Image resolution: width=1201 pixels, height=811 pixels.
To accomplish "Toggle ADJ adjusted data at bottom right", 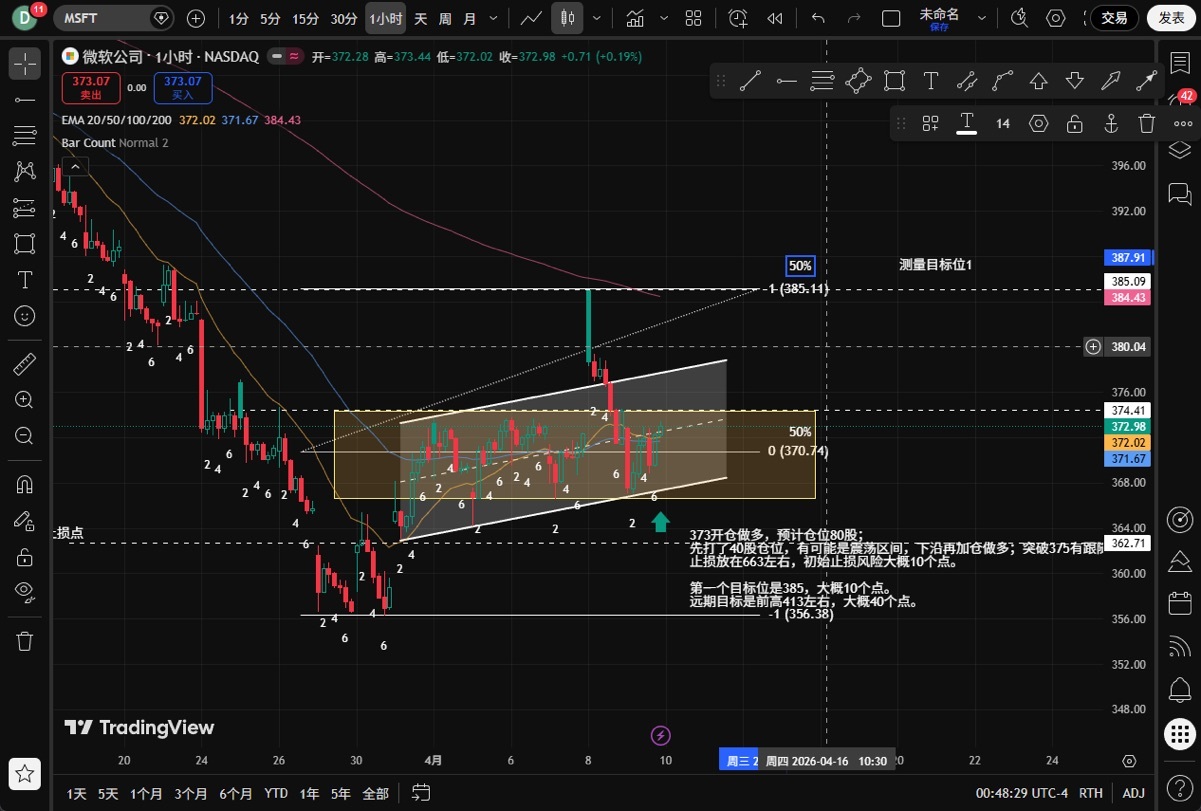I will click(1132, 793).
